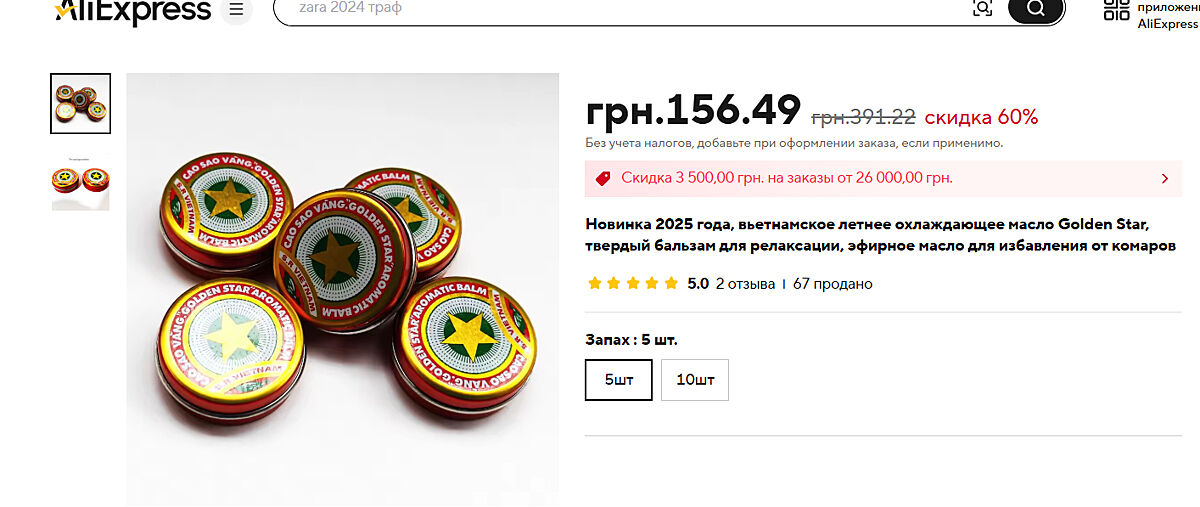Click the main Golden Star product image
1200x507 pixels.
point(342,289)
